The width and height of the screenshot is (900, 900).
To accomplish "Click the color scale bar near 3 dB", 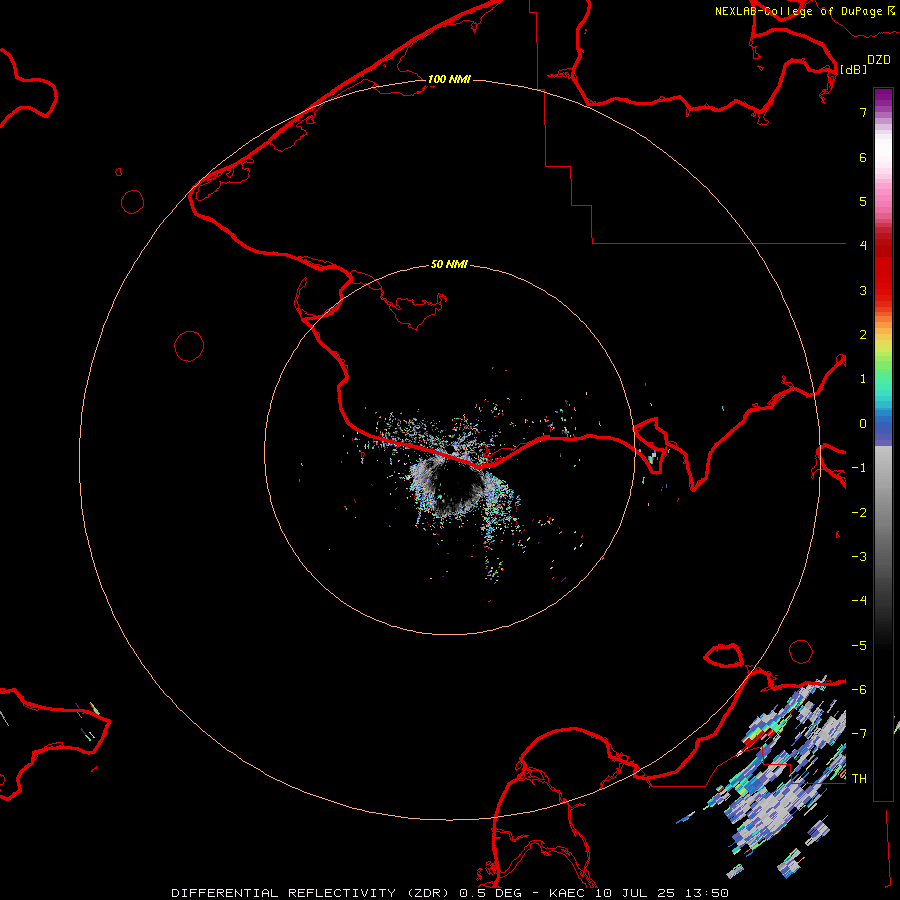I will (883, 290).
